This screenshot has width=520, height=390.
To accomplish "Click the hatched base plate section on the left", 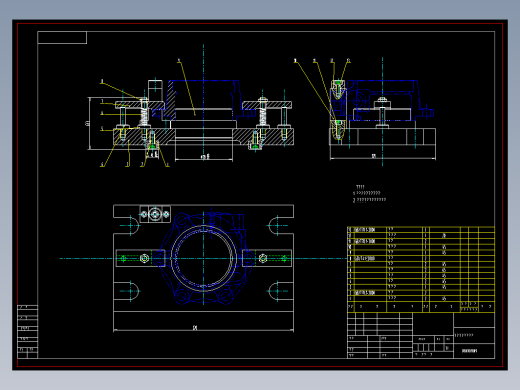I will (143, 137).
